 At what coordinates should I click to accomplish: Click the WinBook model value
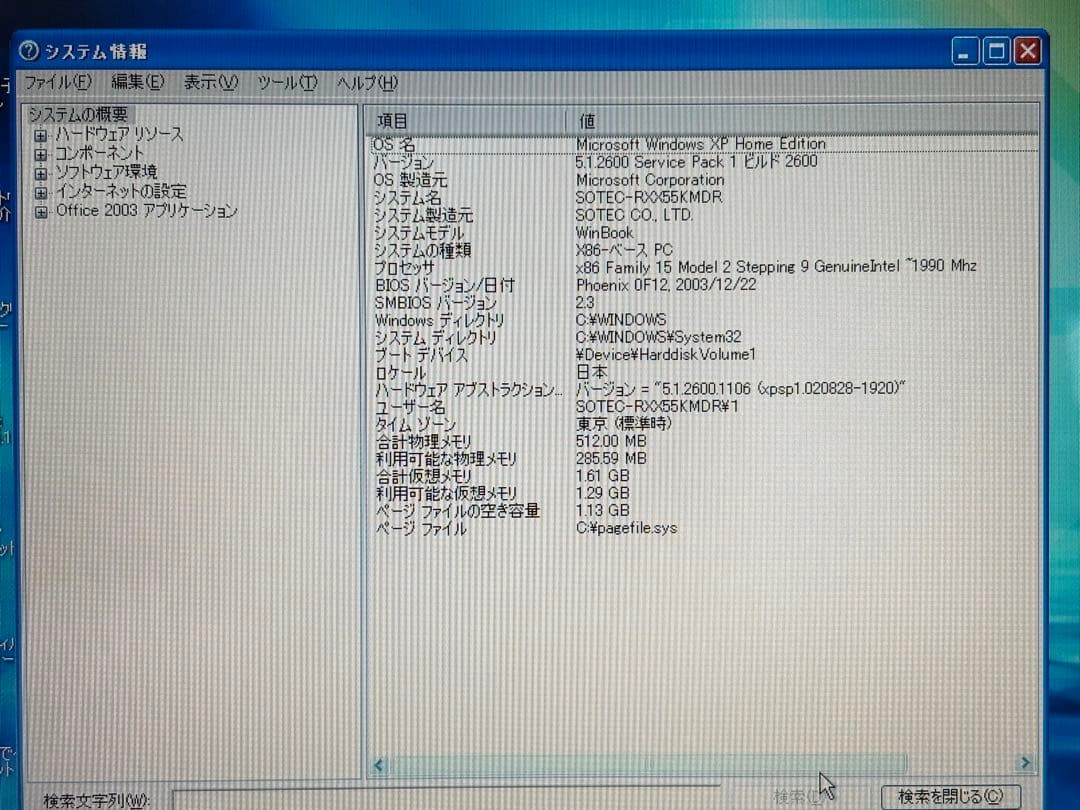point(604,233)
